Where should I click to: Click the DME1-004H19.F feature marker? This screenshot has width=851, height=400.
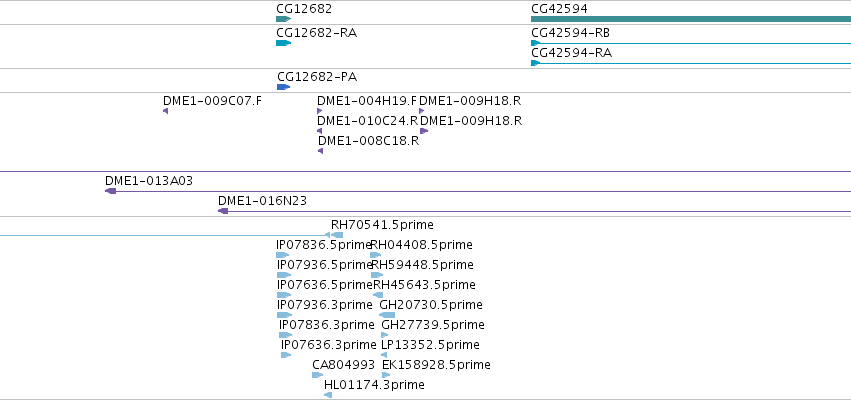tap(320, 111)
